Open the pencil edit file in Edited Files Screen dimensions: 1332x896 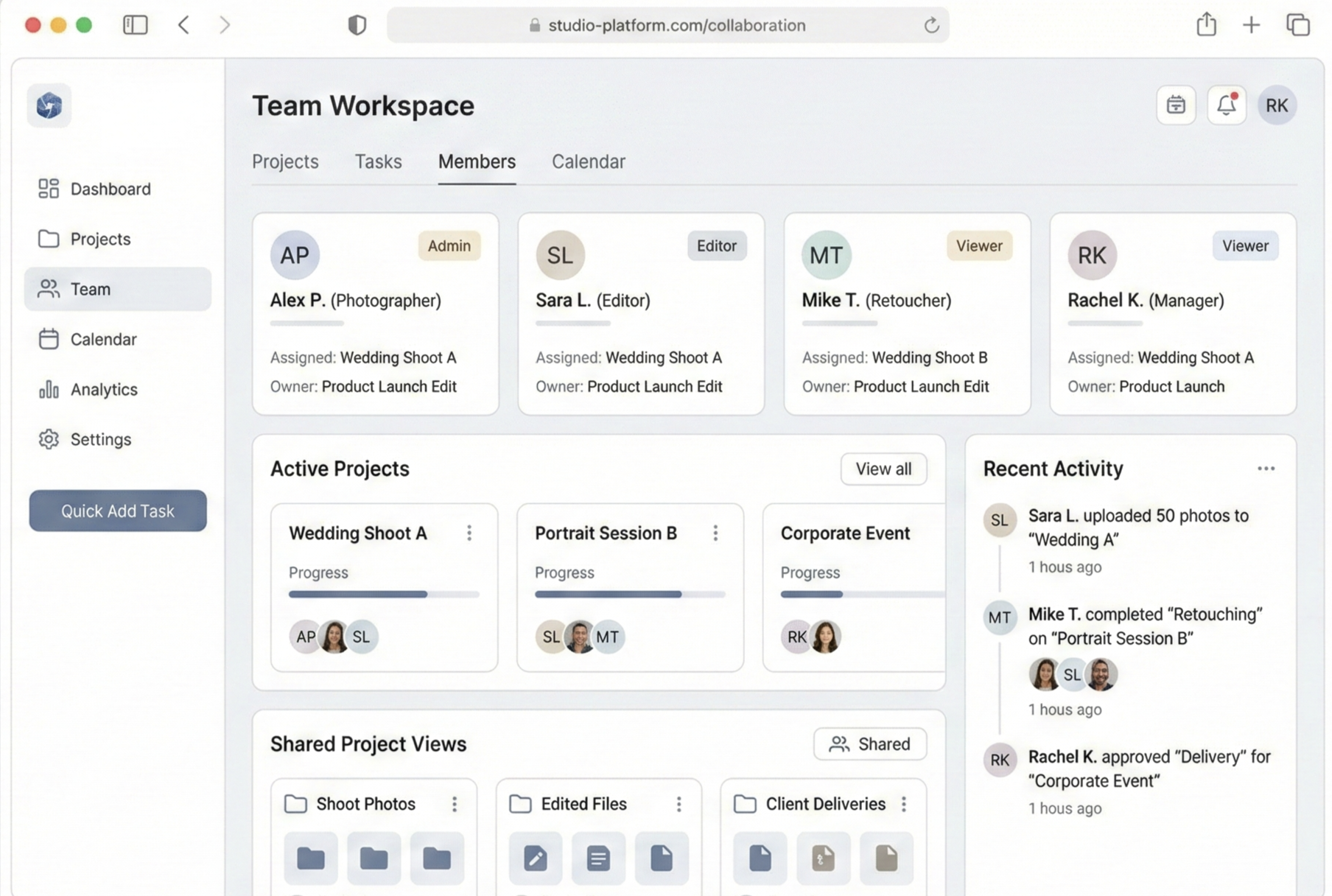click(536, 858)
